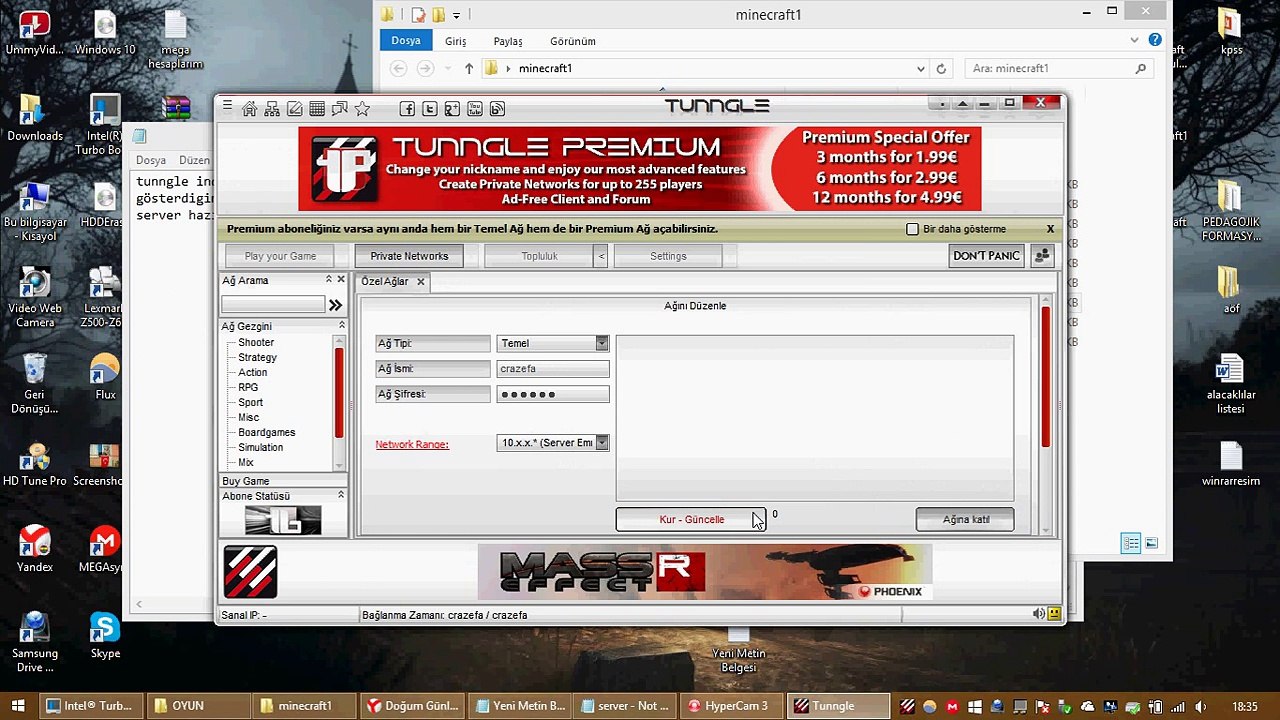Image resolution: width=1280 pixels, height=720 pixels.
Task: Toggle 'Bir daha gösterme' checkbox
Action: click(912, 229)
